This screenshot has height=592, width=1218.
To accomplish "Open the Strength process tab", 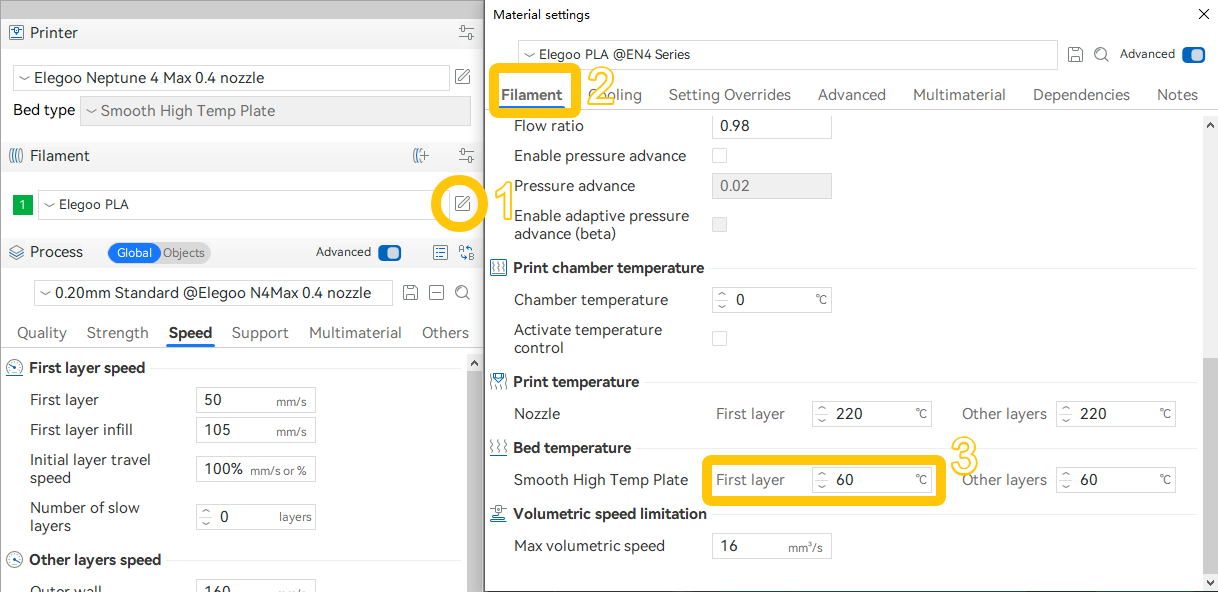I will click(117, 333).
